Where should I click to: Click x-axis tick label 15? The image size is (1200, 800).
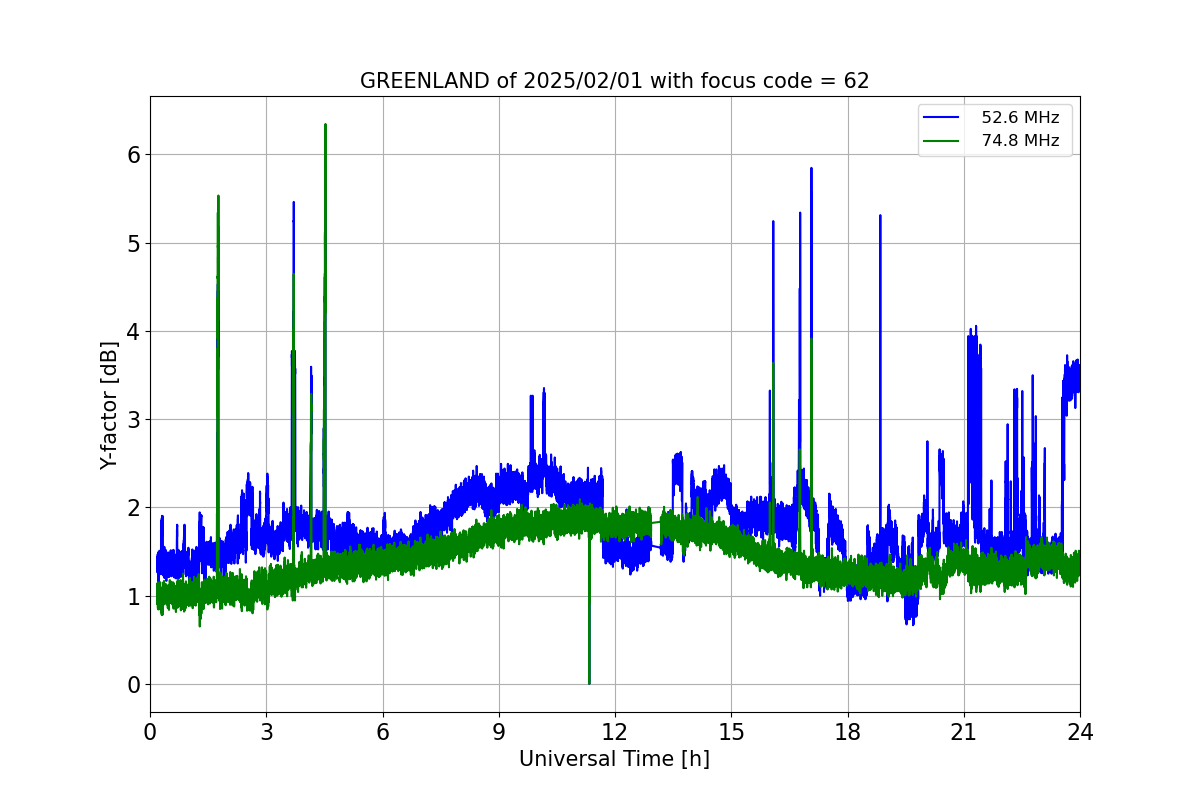731,732
